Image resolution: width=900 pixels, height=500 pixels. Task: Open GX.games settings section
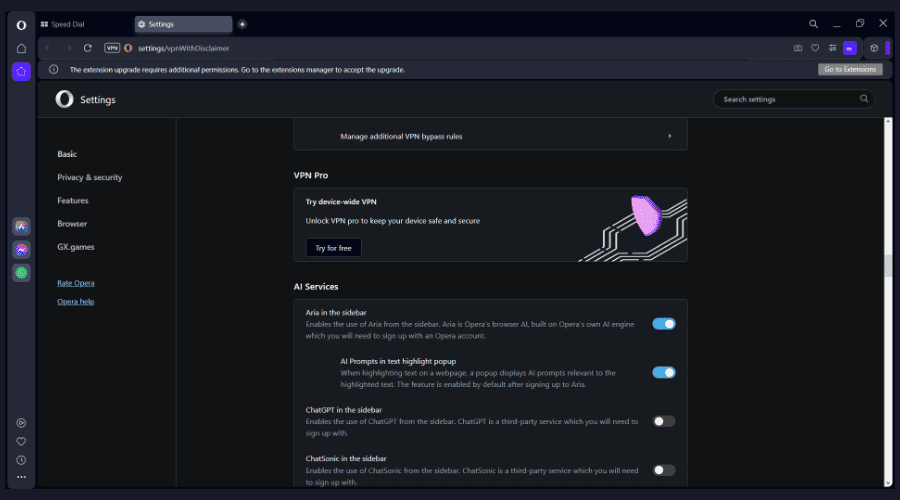(76, 247)
